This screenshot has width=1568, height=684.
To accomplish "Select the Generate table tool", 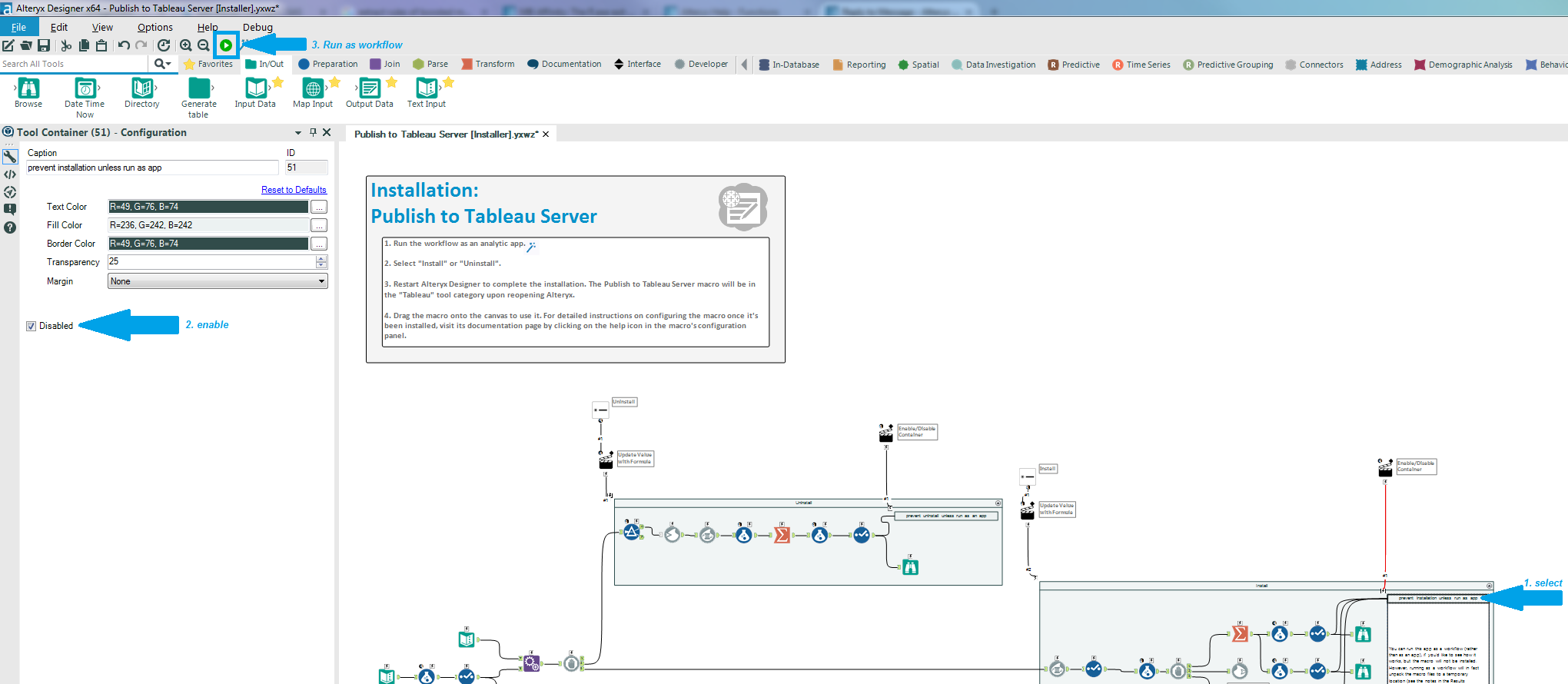I will pos(199,98).
